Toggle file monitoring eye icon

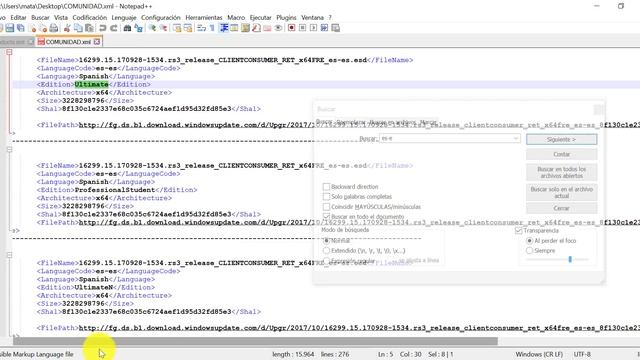278,28
